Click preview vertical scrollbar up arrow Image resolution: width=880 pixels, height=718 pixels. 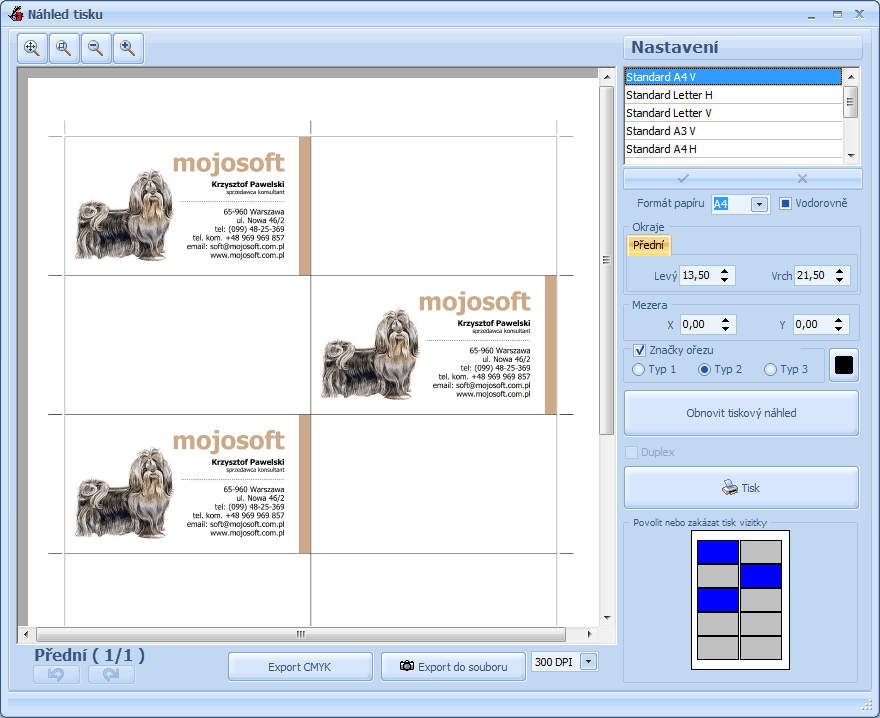(x=607, y=77)
